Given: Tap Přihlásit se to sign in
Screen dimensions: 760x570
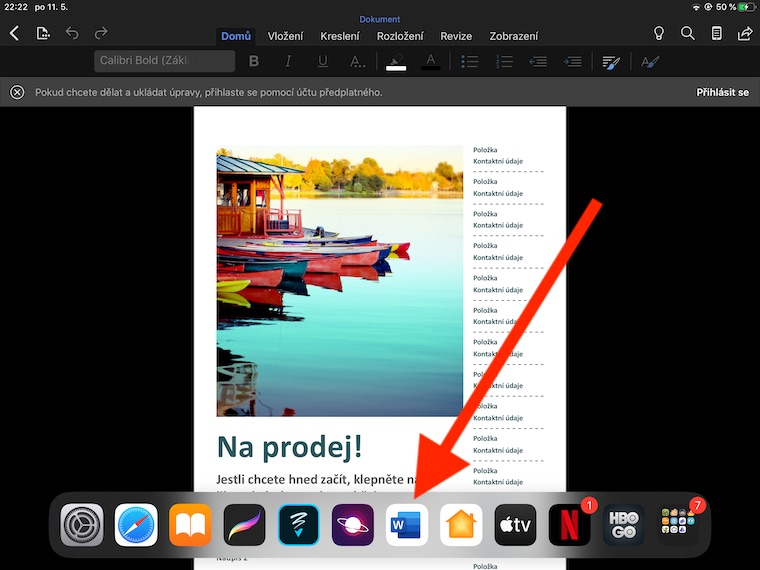Looking at the screenshot, I should tap(722, 92).
